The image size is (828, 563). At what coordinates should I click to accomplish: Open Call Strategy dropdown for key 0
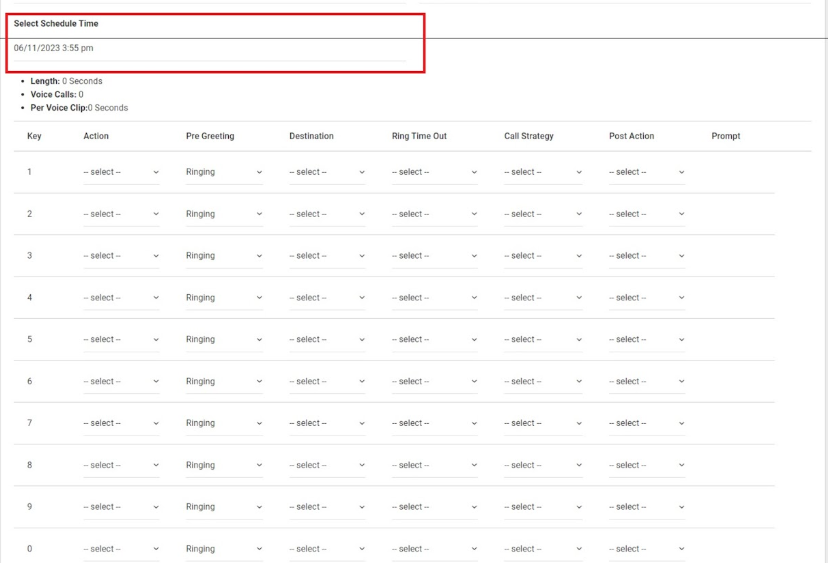(x=543, y=549)
